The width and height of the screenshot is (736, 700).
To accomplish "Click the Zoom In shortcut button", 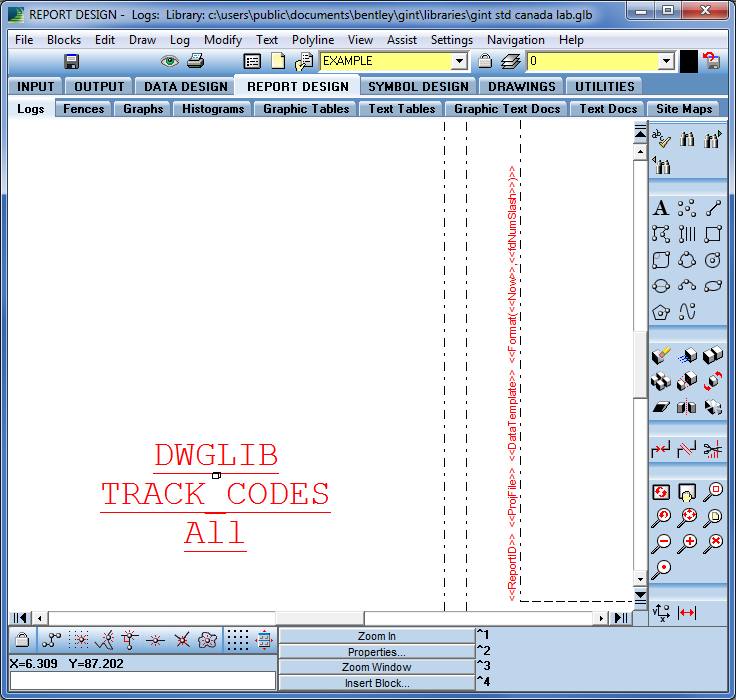I will tap(376, 636).
